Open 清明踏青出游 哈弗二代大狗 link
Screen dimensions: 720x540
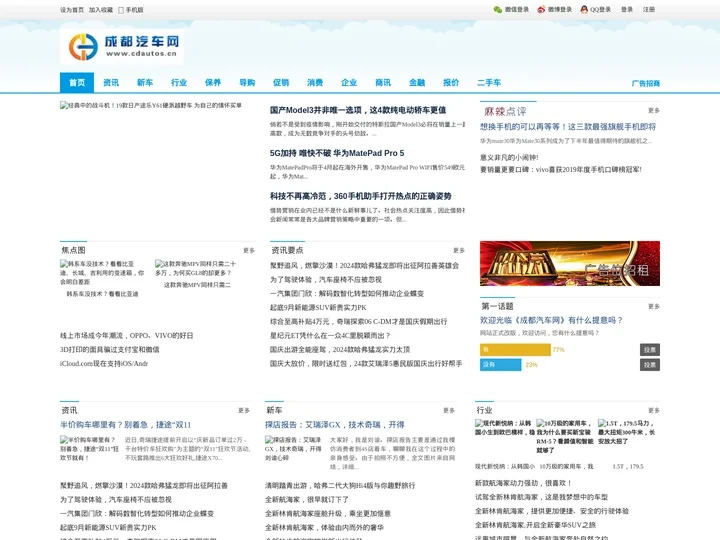point(340,485)
